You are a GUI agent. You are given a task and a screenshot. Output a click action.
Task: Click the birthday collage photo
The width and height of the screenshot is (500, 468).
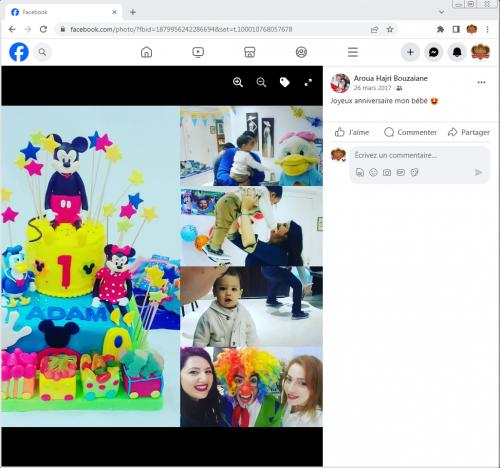pos(162,266)
